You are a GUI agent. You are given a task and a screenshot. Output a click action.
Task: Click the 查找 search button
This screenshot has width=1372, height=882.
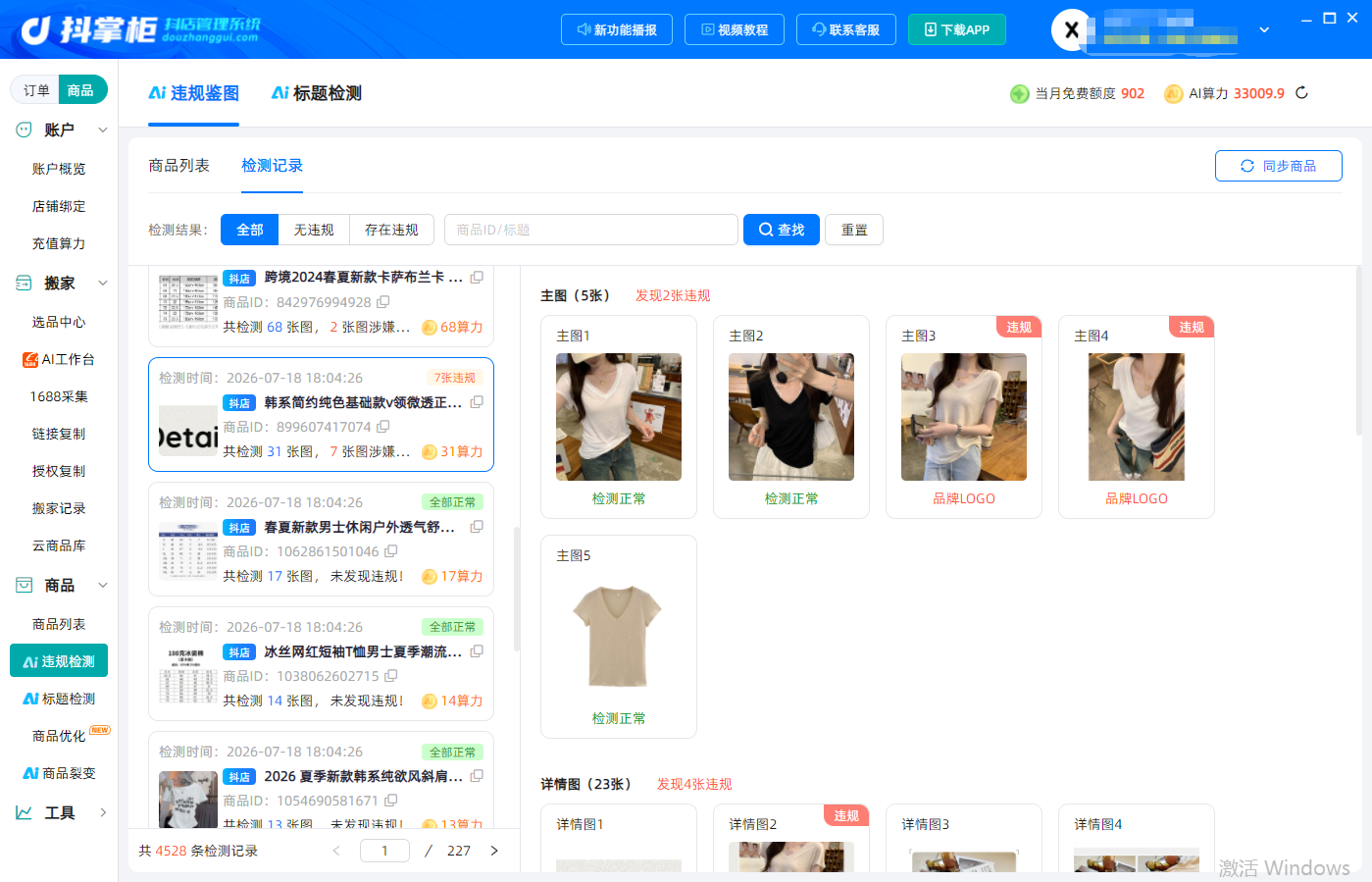(x=782, y=230)
